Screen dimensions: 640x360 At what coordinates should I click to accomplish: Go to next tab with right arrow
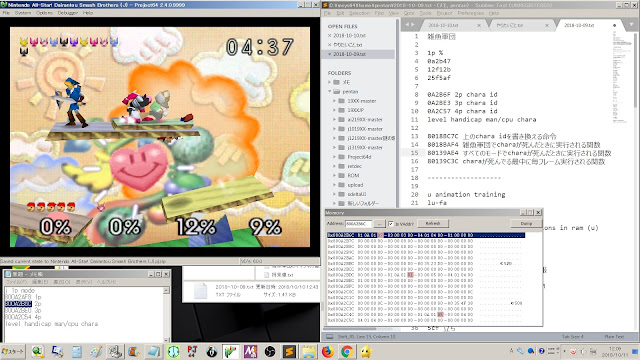412,24
